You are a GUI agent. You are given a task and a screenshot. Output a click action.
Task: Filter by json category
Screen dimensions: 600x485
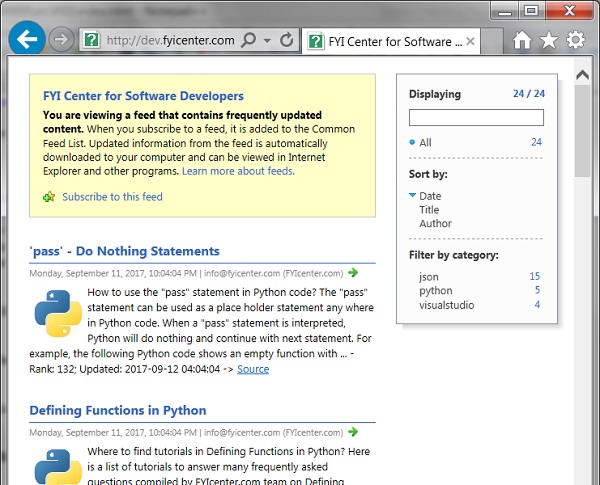429,277
